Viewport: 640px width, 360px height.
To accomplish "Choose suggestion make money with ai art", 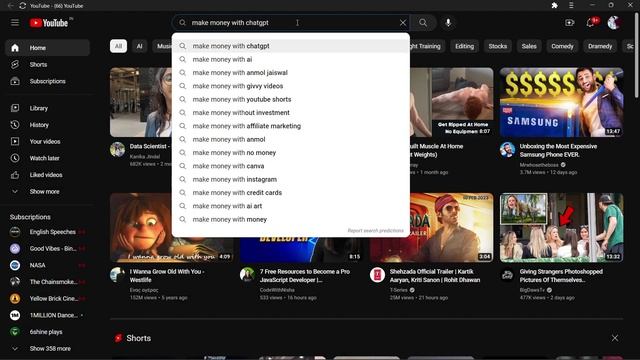I will (x=291, y=206).
